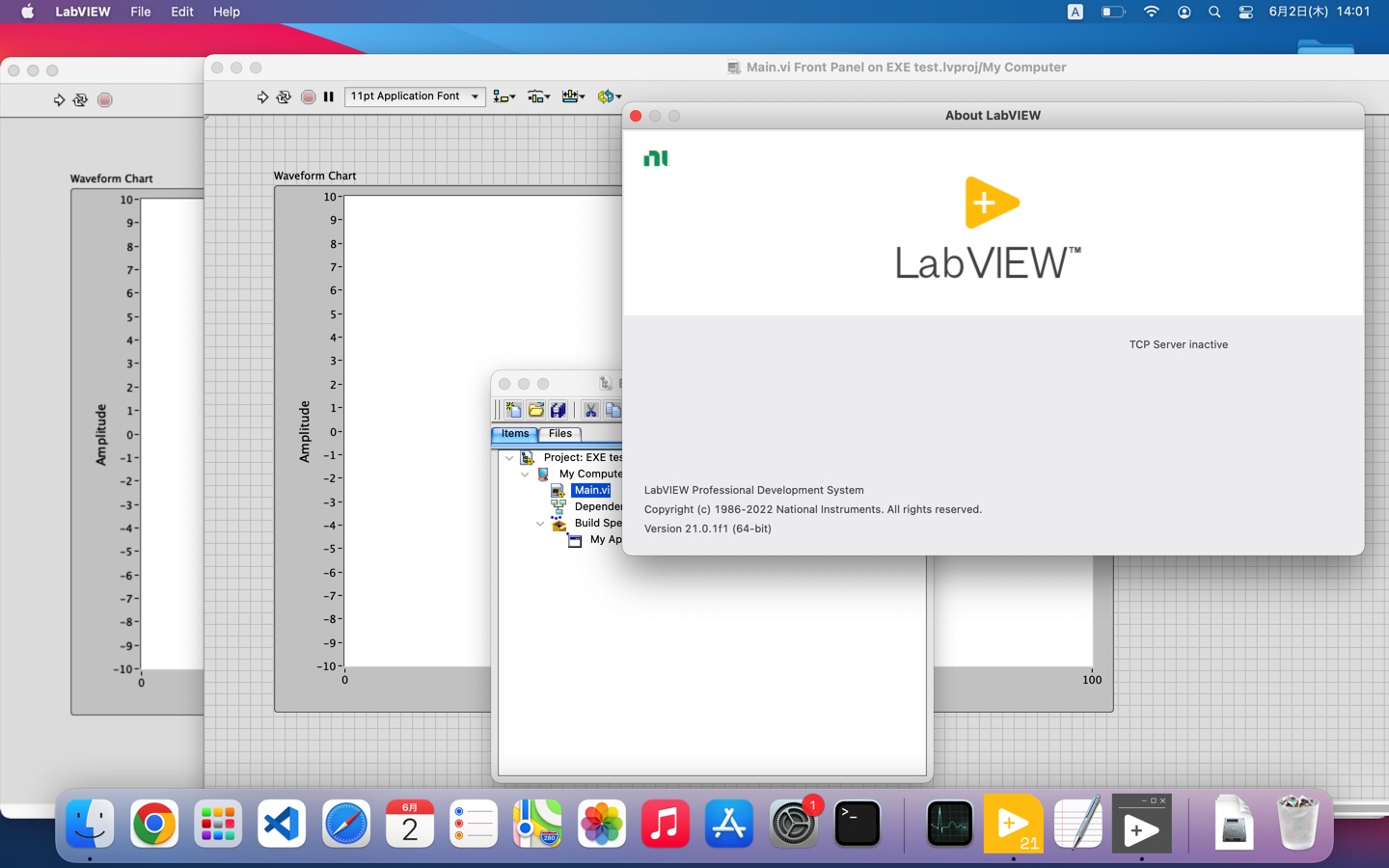Collapse the My Computer node
The height and width of the screenshot is (868, 1389).
525,475
